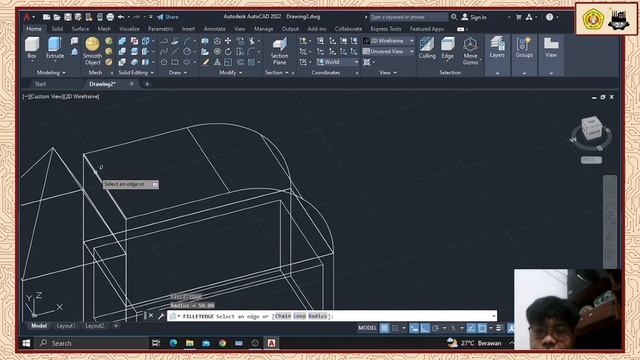
Task: Toggle snap mode in status bar
Action: pyautogui.click(x=395, y=328)
